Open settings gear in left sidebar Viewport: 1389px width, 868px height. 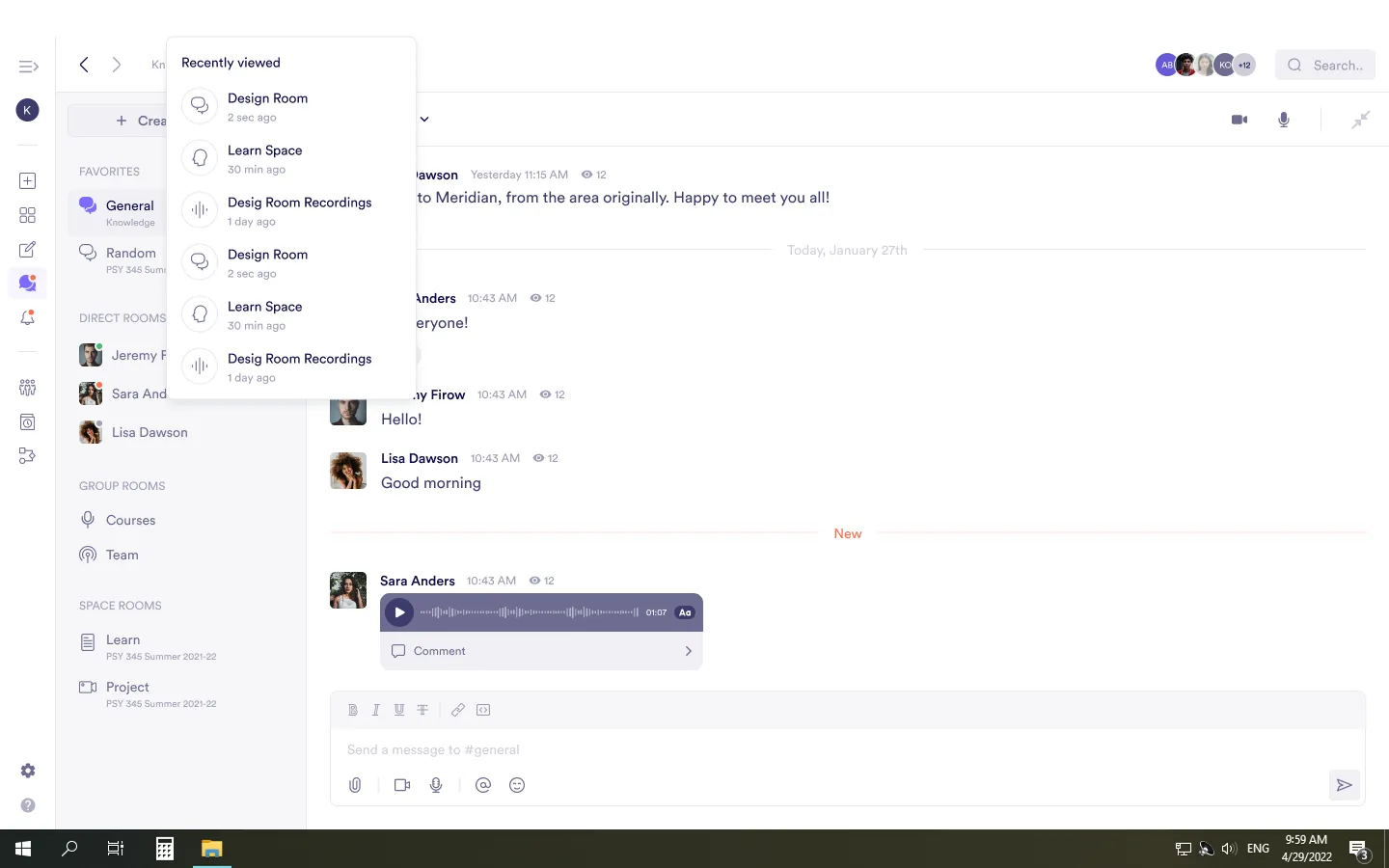tap(28, 771)
